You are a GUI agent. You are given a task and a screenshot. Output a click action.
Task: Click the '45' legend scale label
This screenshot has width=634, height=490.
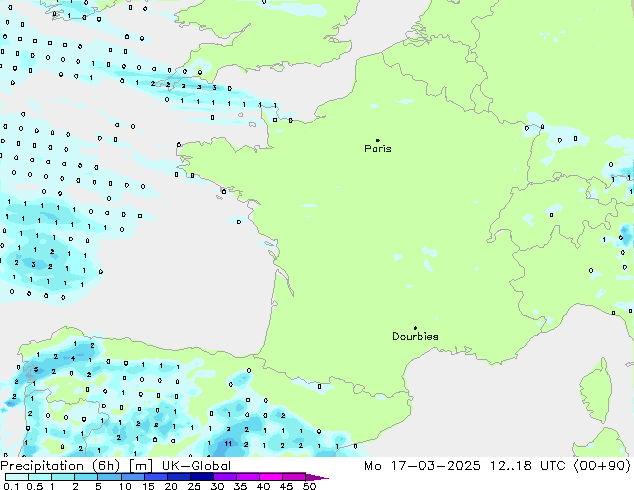point(286,486)
